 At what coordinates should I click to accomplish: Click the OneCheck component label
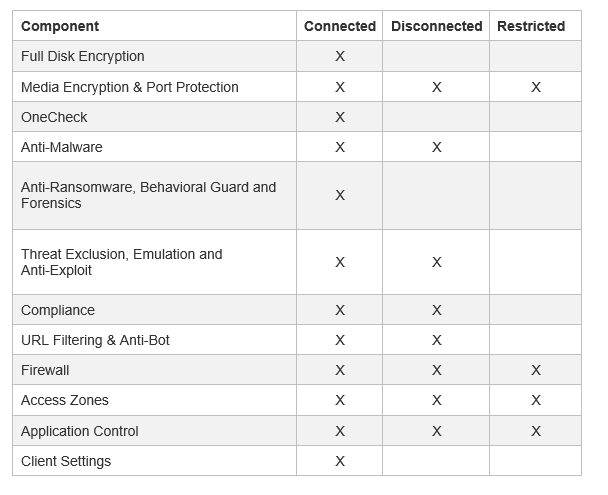point(54,117)
